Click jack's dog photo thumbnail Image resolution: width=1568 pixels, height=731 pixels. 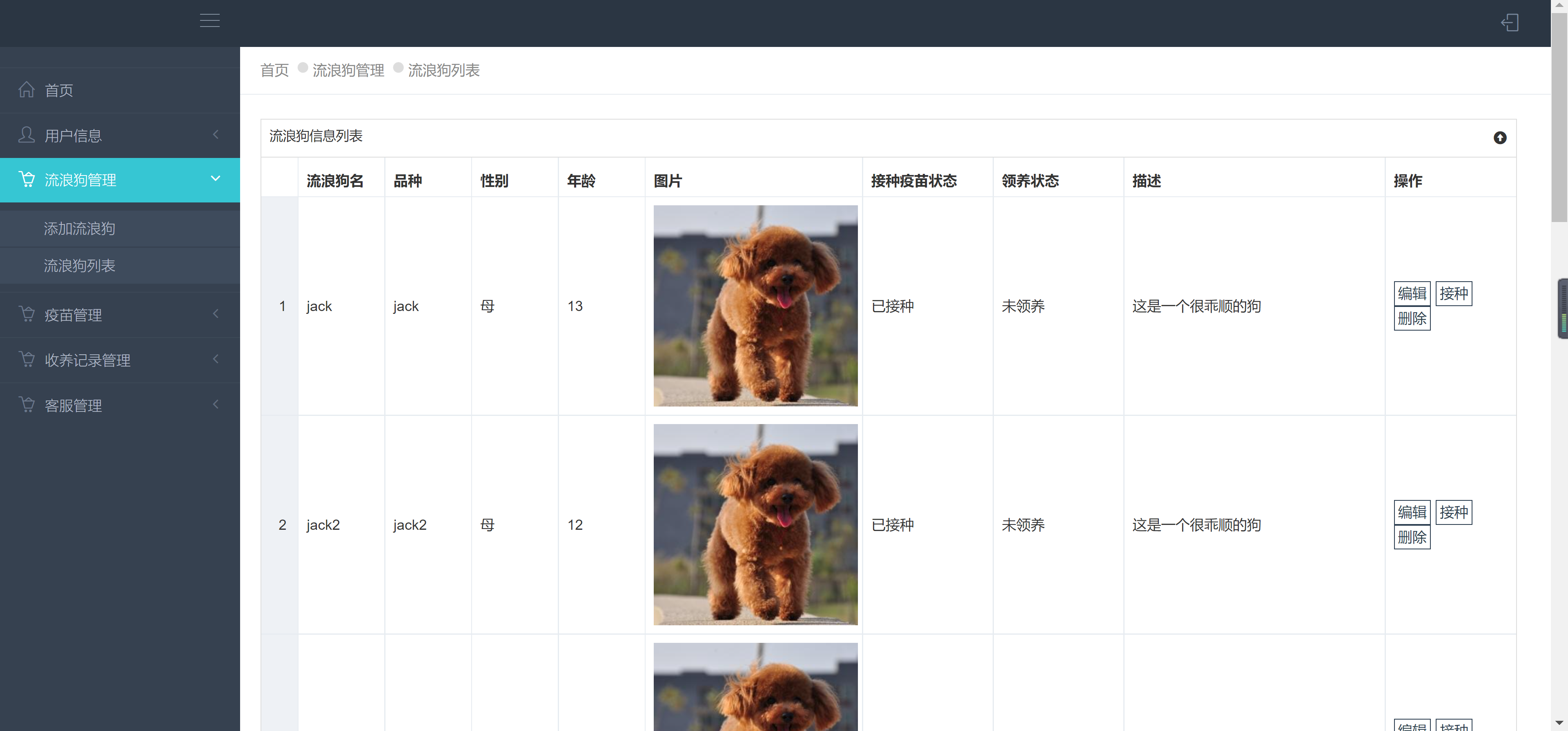(755, 306)
